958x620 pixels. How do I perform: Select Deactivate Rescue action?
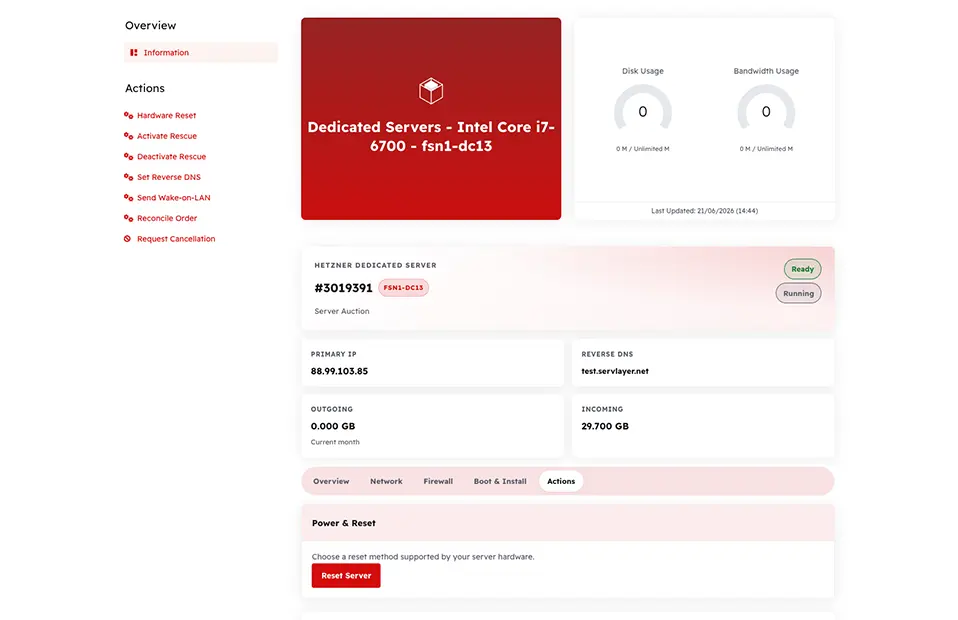click(171, 156)
